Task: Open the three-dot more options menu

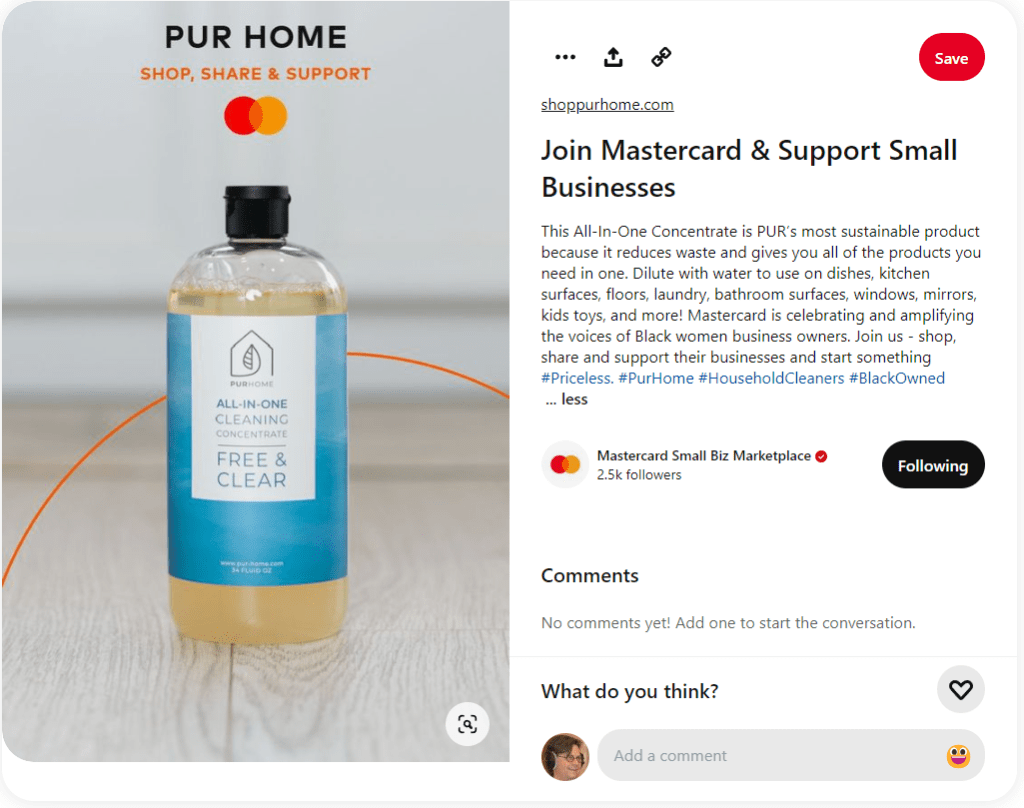Action: tap(565, 57)
